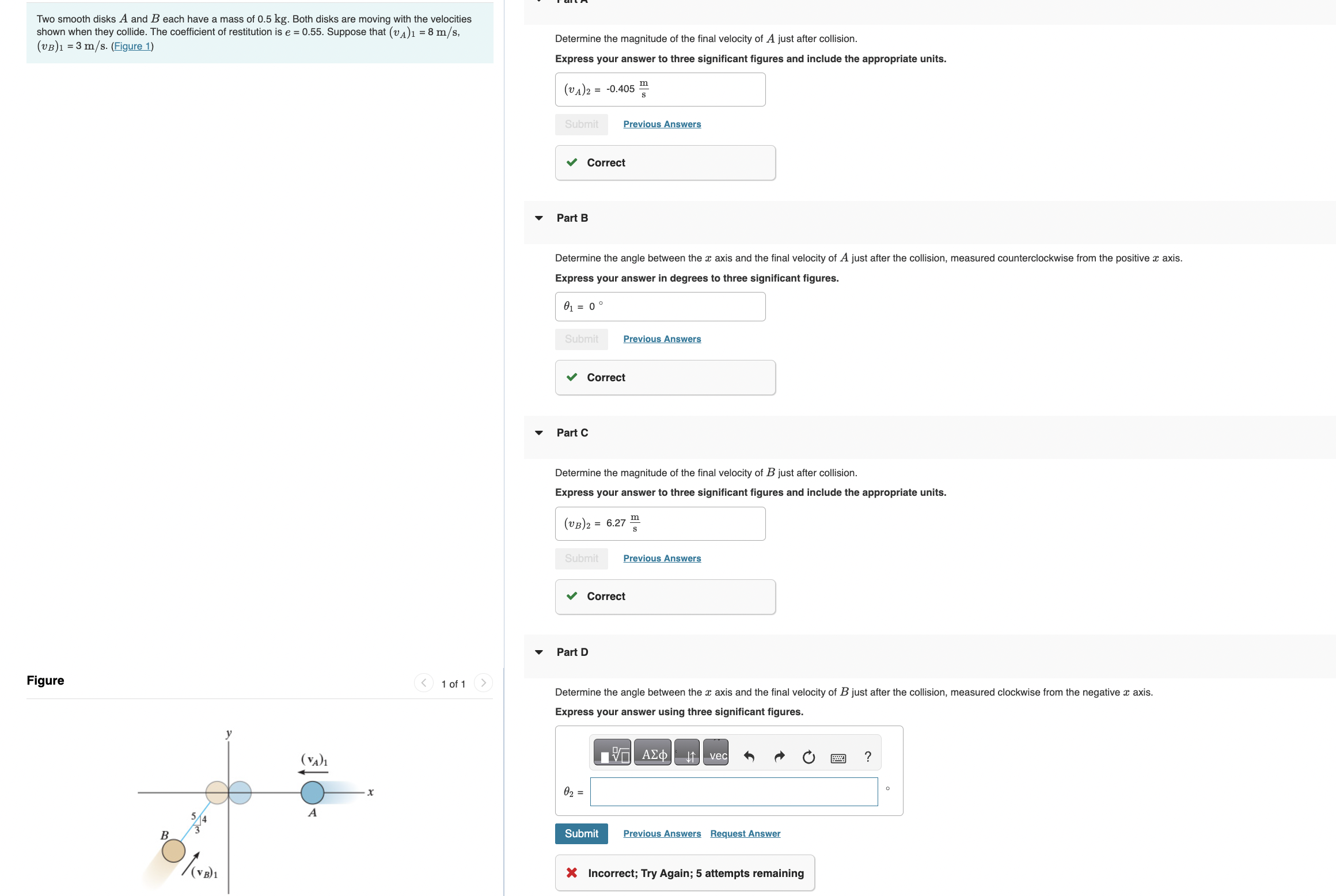Open the equation templates palette icon
The width and height of the screenshot is (1336, 896).
[x=612, y=753]
